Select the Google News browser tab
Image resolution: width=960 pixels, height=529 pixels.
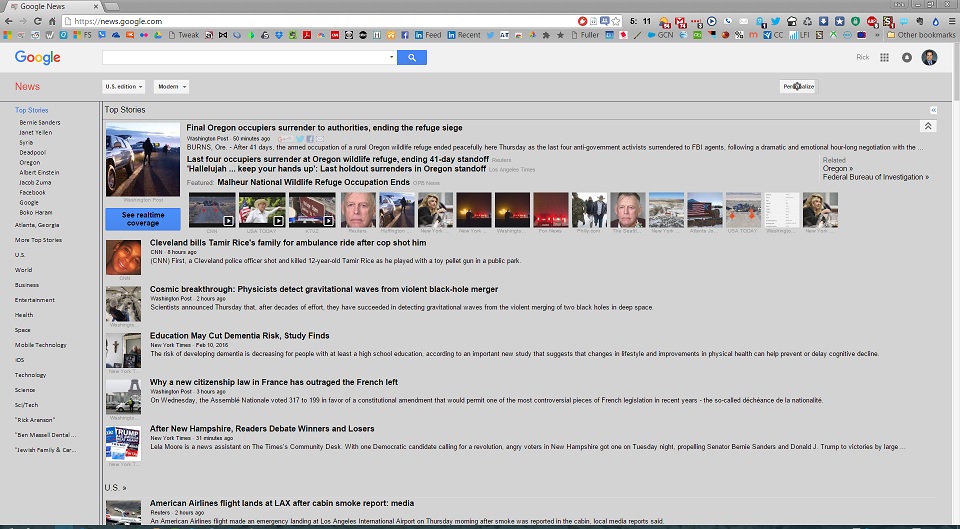click(x=54, y=6)
